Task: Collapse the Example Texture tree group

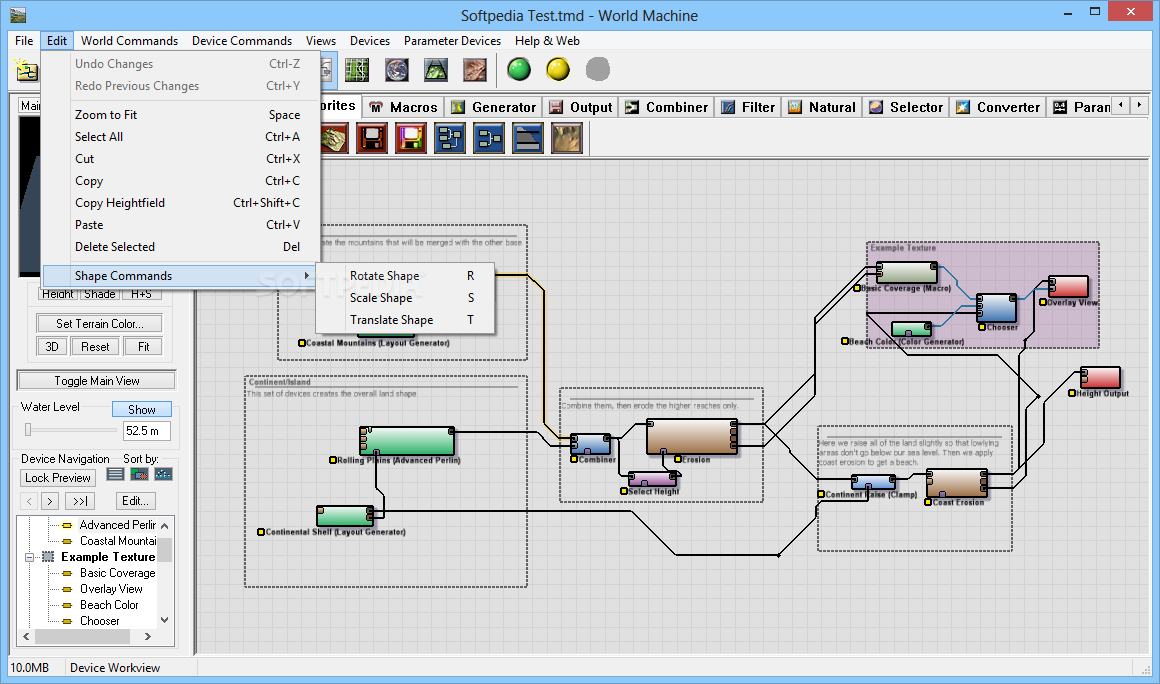Action: [x=30, y=557]
